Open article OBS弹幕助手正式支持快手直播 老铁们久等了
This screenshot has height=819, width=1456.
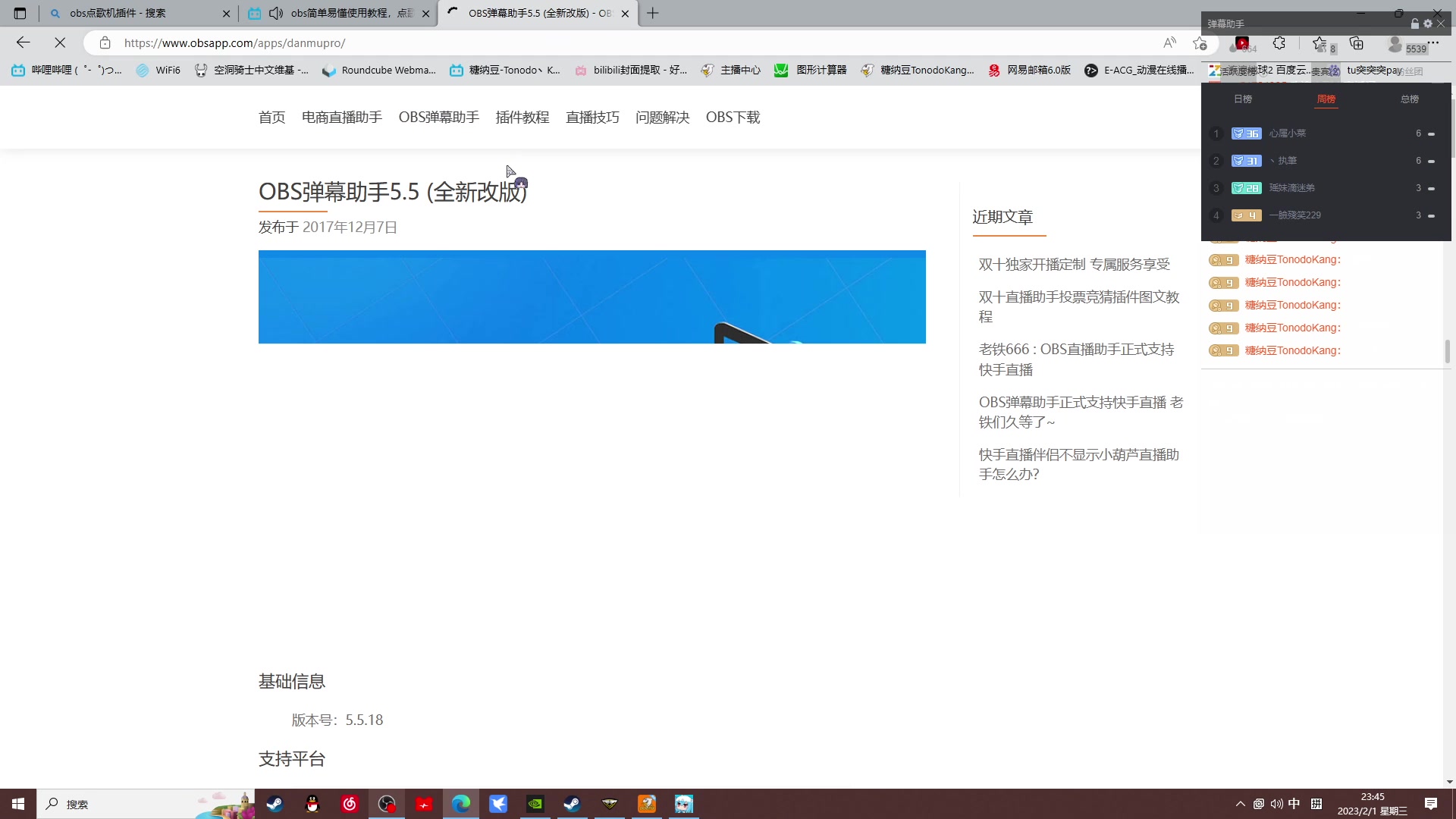pos(1081,412)
